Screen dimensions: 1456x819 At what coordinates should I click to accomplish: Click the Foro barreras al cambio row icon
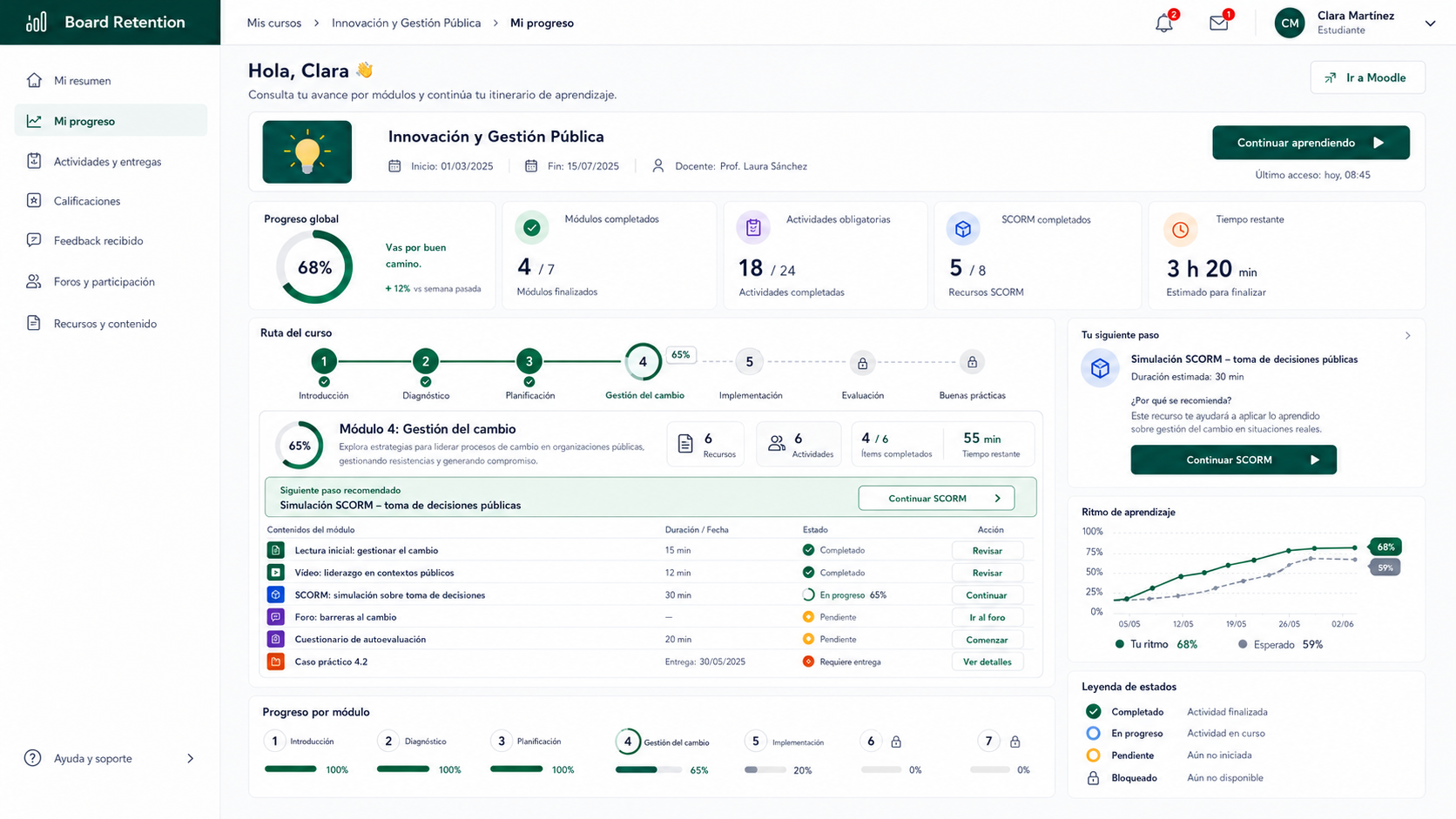point(275,617)
